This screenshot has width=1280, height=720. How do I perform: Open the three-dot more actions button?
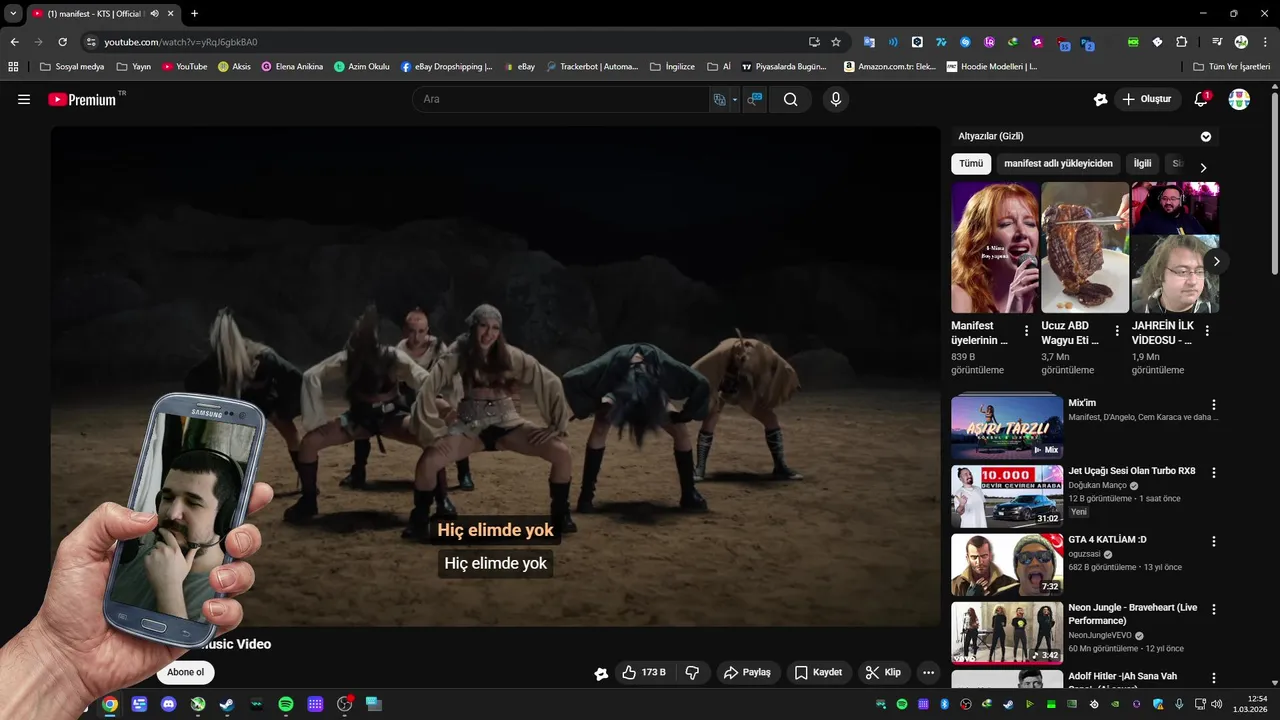click(x=928, y=672)
